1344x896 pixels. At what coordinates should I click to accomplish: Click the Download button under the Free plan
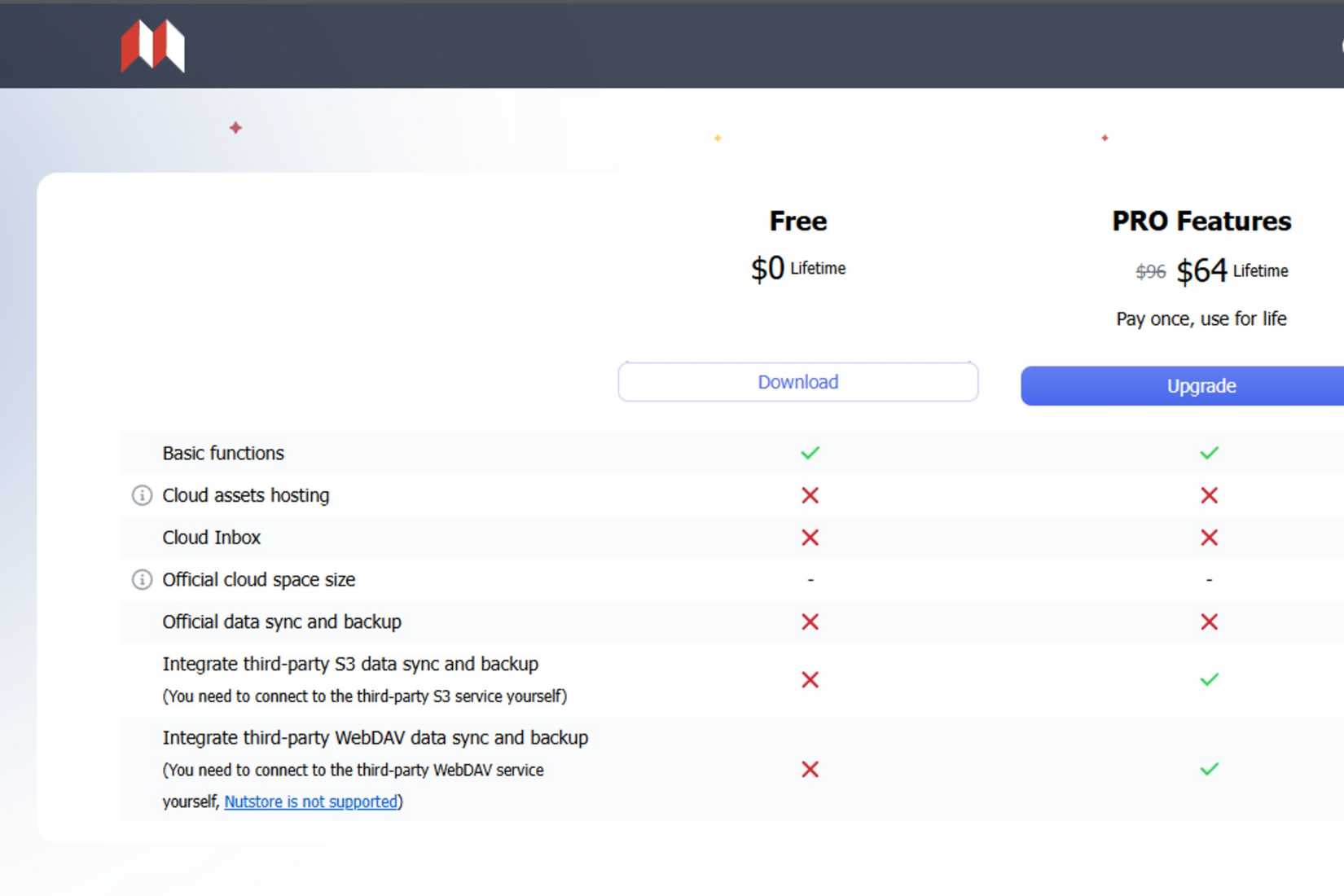[x=797, y=381]
